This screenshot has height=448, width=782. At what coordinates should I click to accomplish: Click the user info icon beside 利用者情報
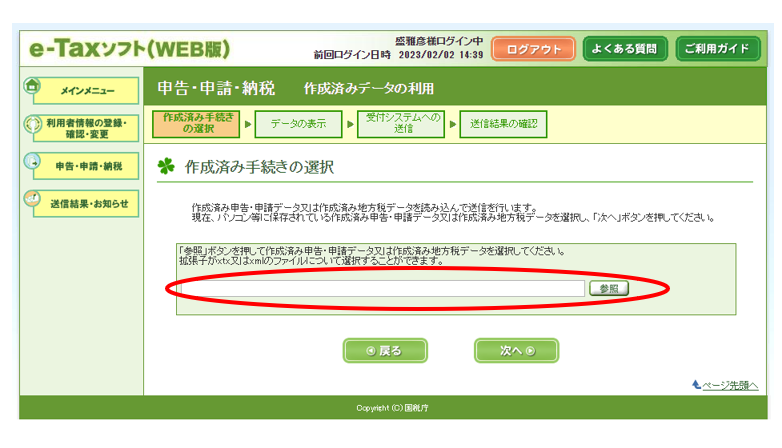pos(32,123)
